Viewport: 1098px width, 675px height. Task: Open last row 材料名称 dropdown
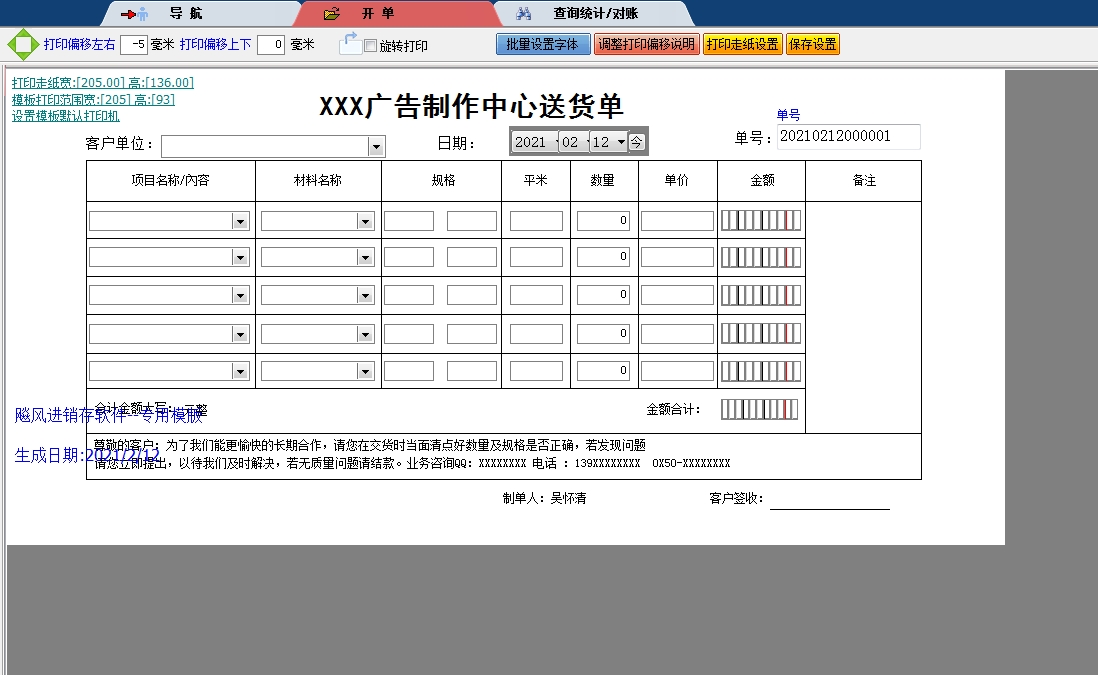(366, 372)
